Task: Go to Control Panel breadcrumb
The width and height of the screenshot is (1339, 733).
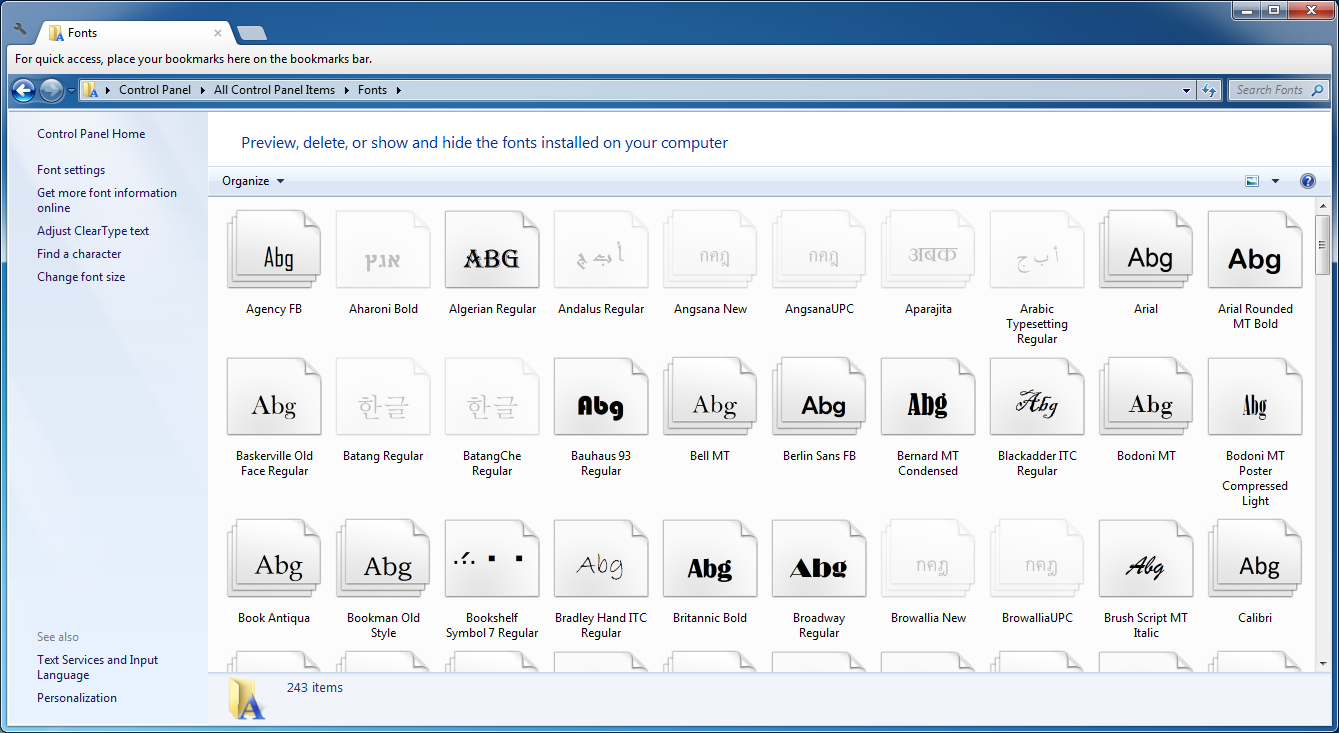Action: pos(155,90)
